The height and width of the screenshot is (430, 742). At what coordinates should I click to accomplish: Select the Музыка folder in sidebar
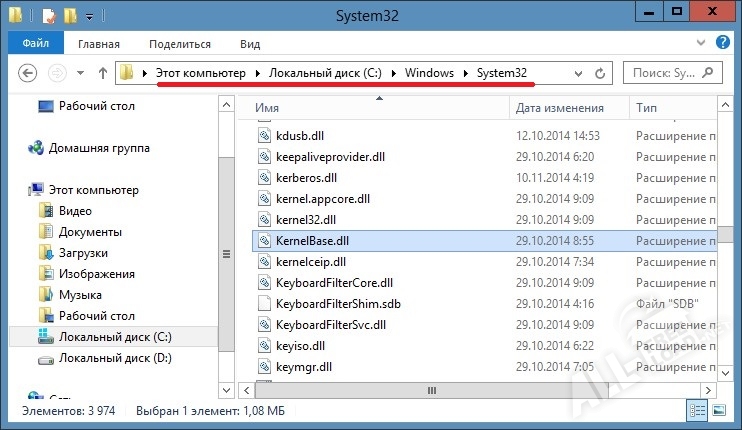coord(80,295)
